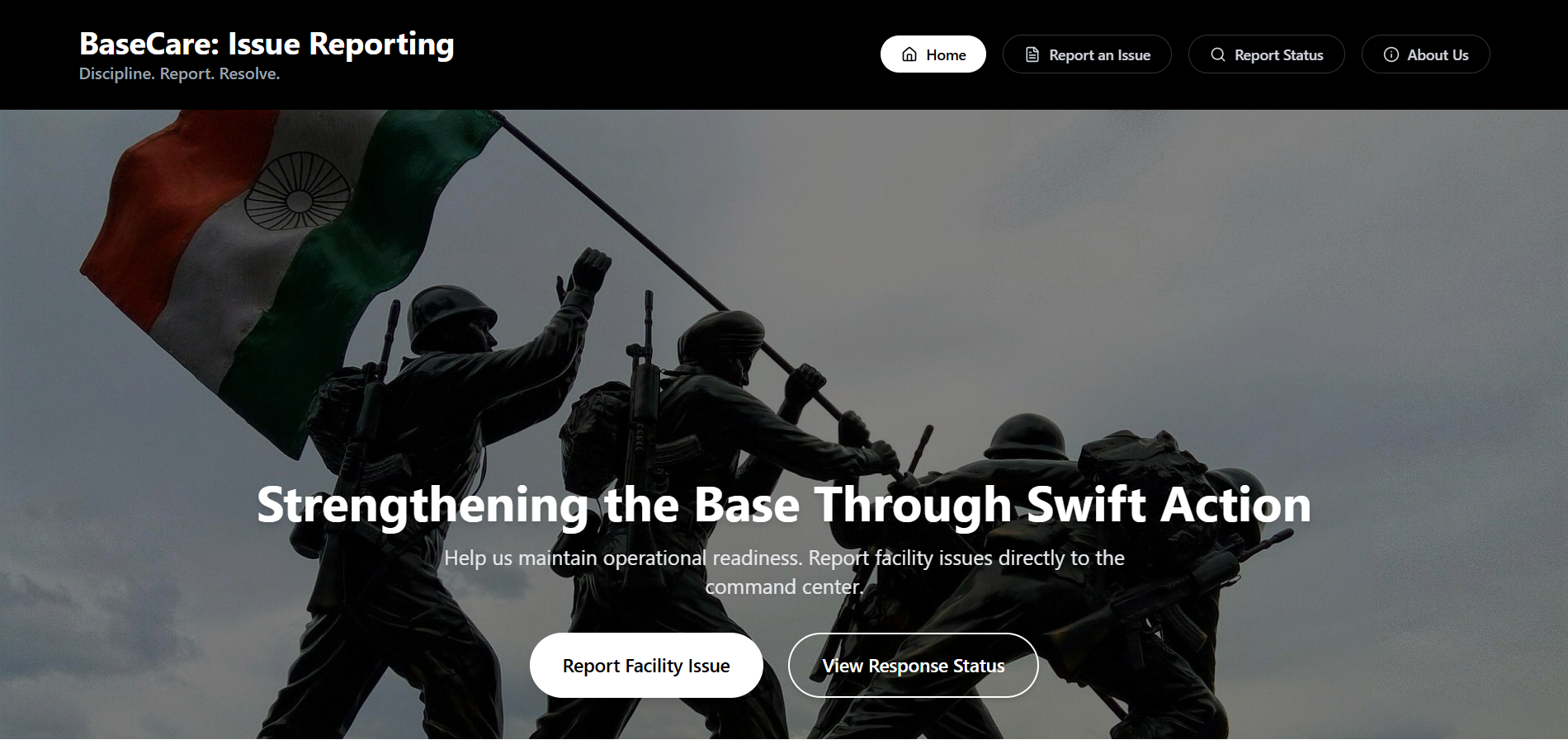Go to Report an Issue page

[1087, 54]
